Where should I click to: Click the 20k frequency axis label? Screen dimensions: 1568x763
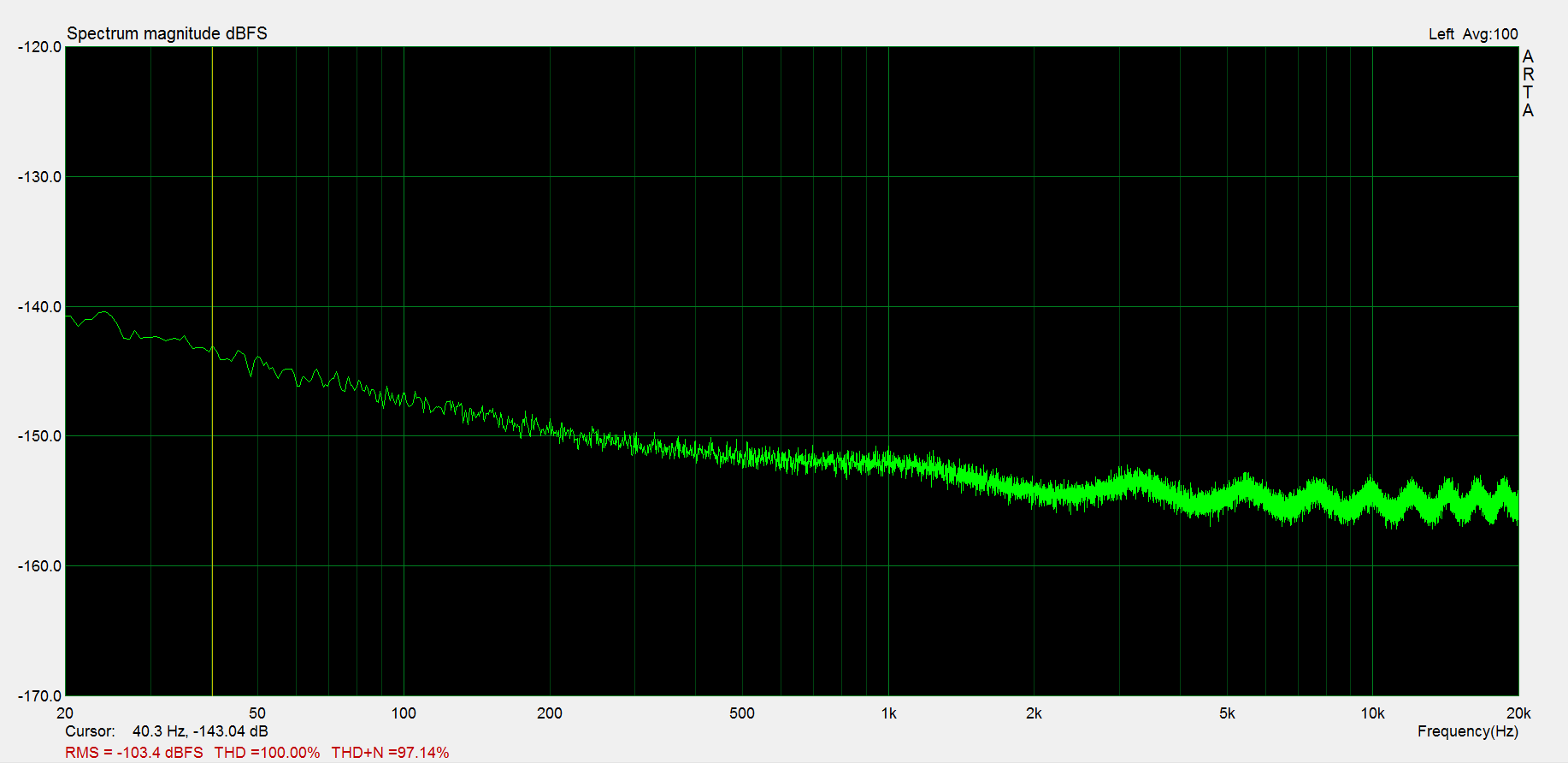[x=1518, y=713]
